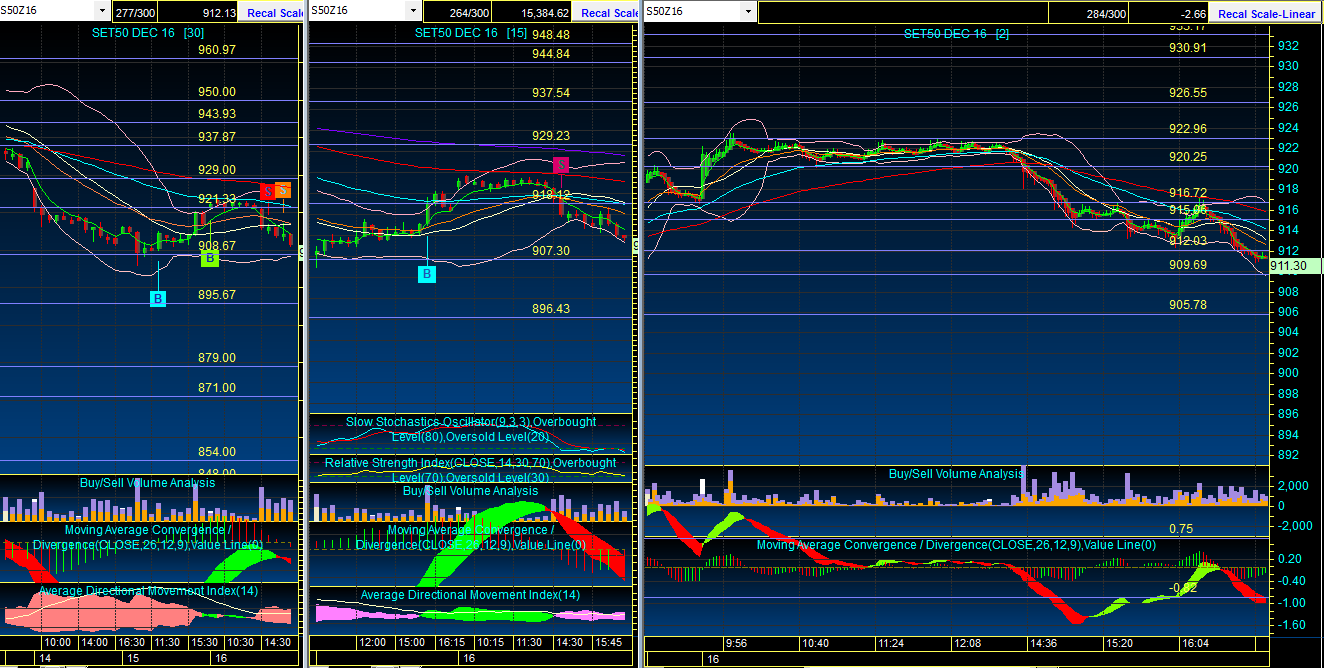Click the 16:04 time label on the right chart

click(x=1195, y=642)
